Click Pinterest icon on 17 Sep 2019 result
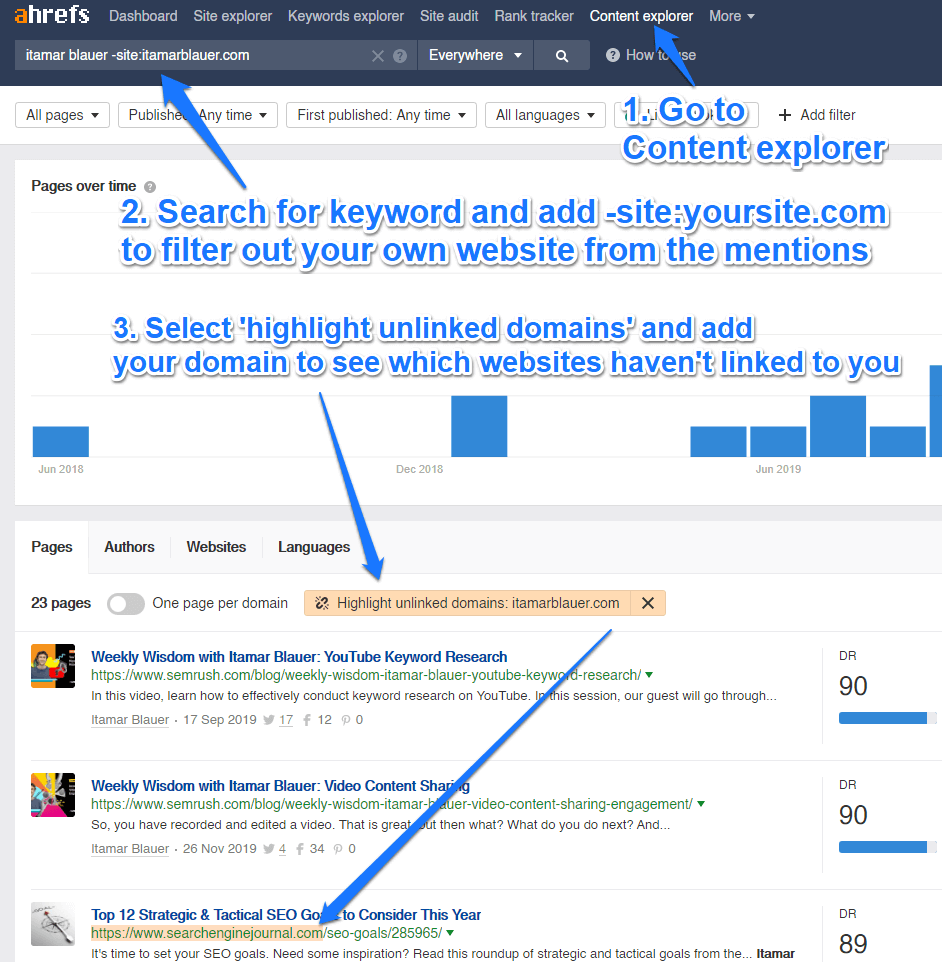942x962 pixels. click(346, 720)
